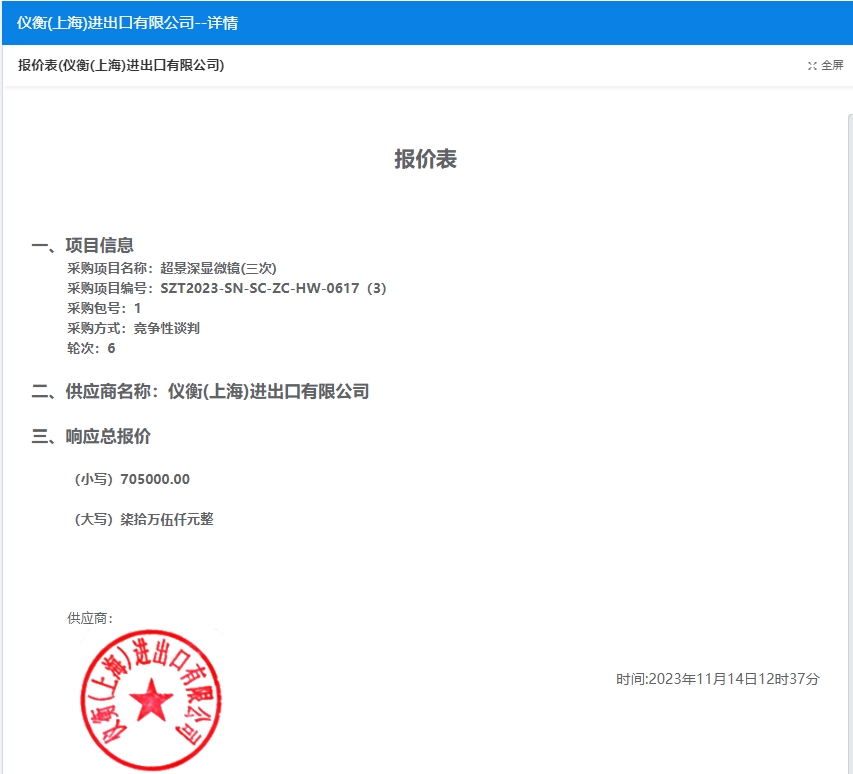Click the section heading 一、项目信息
The height and width of the screenshot is (774, 853).
coord(82,245)
